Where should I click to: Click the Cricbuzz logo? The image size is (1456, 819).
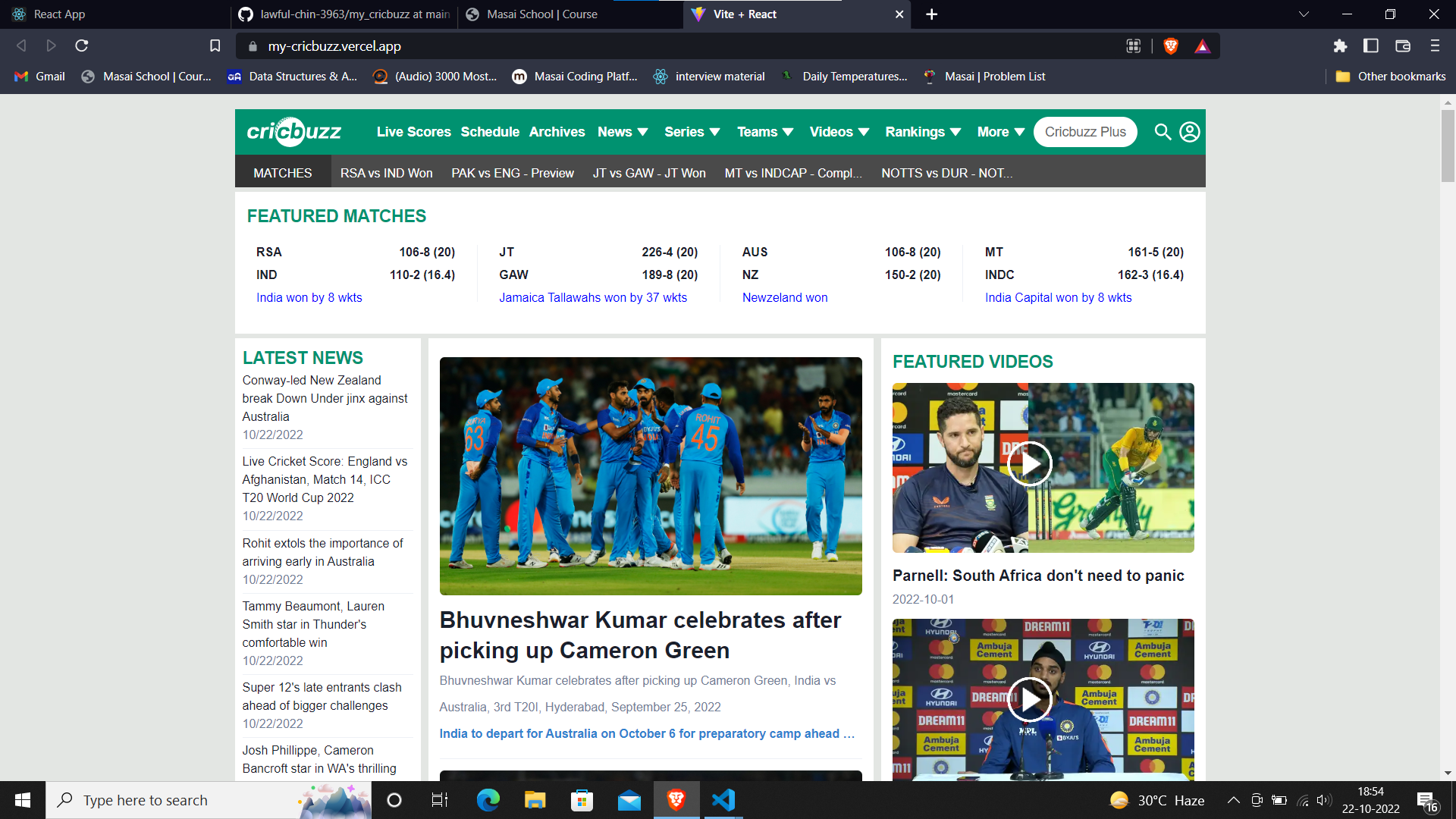point(294,132)
